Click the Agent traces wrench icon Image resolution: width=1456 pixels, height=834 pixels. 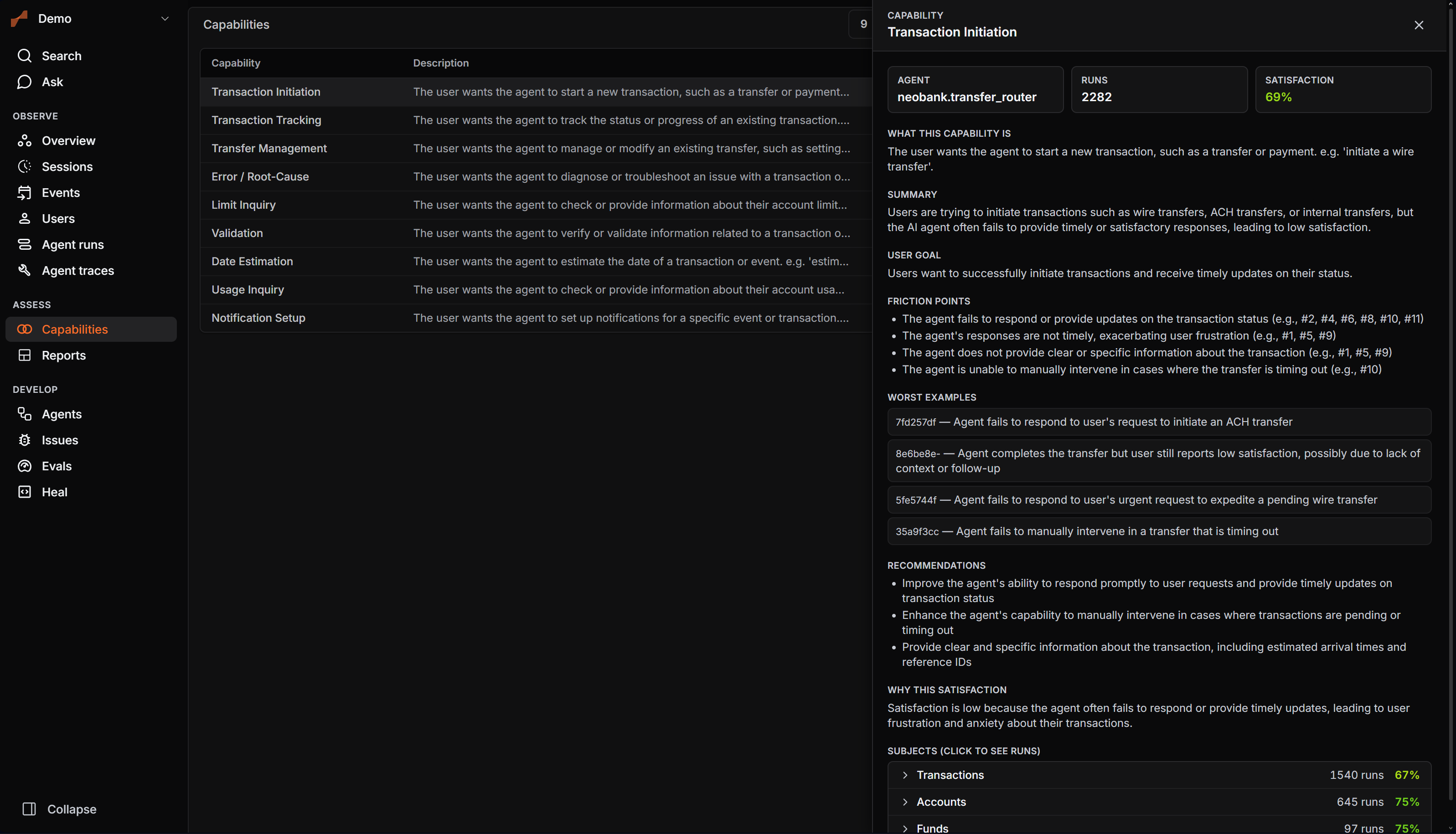(x=24, y=270)
